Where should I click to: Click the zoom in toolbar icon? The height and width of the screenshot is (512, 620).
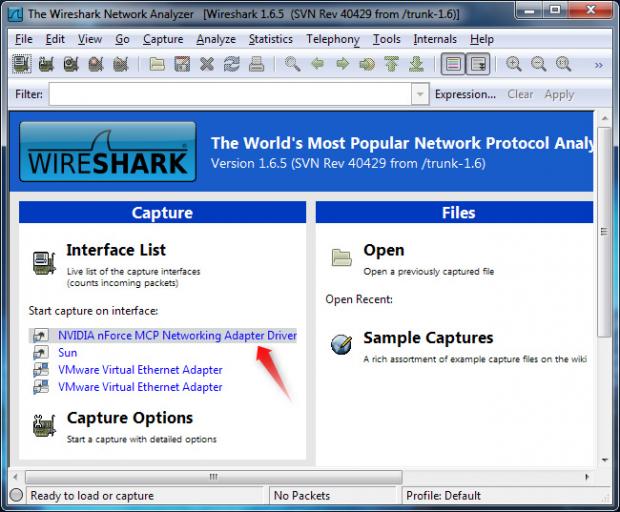514,65
